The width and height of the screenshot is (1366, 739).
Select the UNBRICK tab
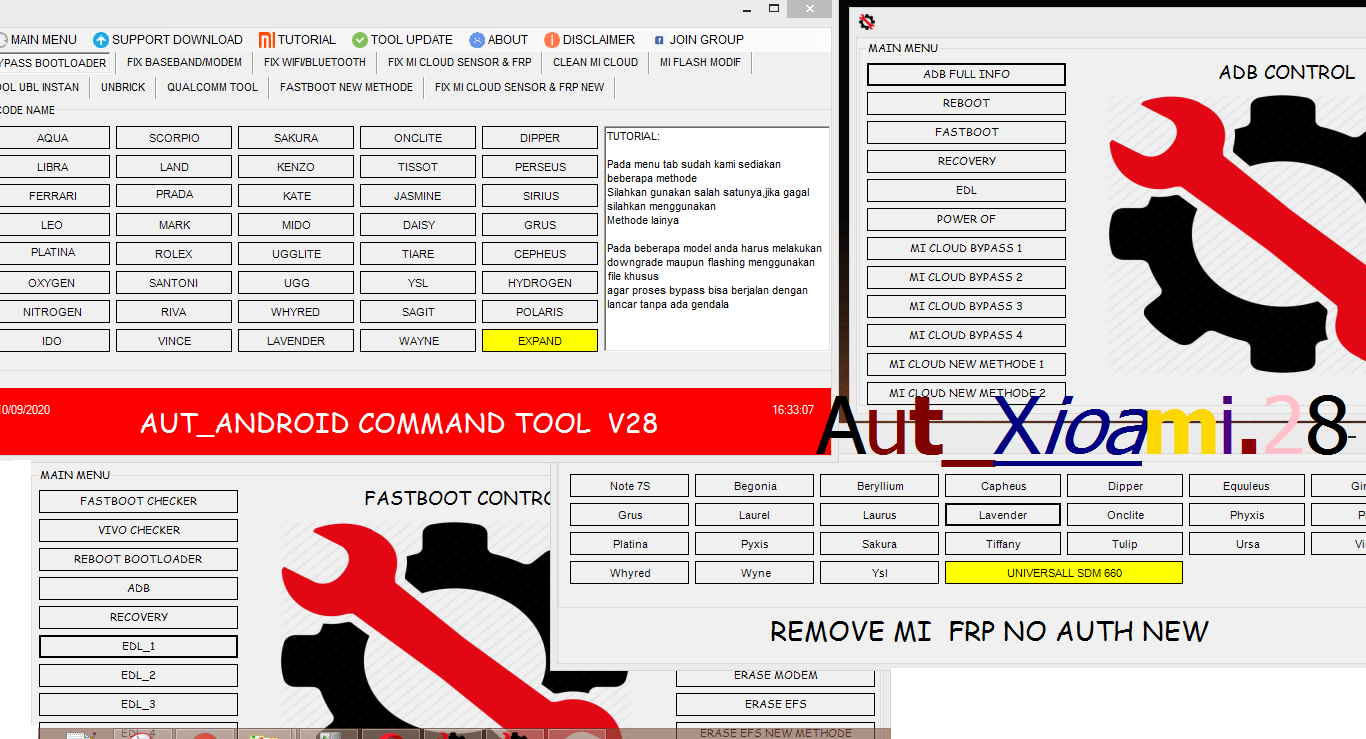click(123, 88)
